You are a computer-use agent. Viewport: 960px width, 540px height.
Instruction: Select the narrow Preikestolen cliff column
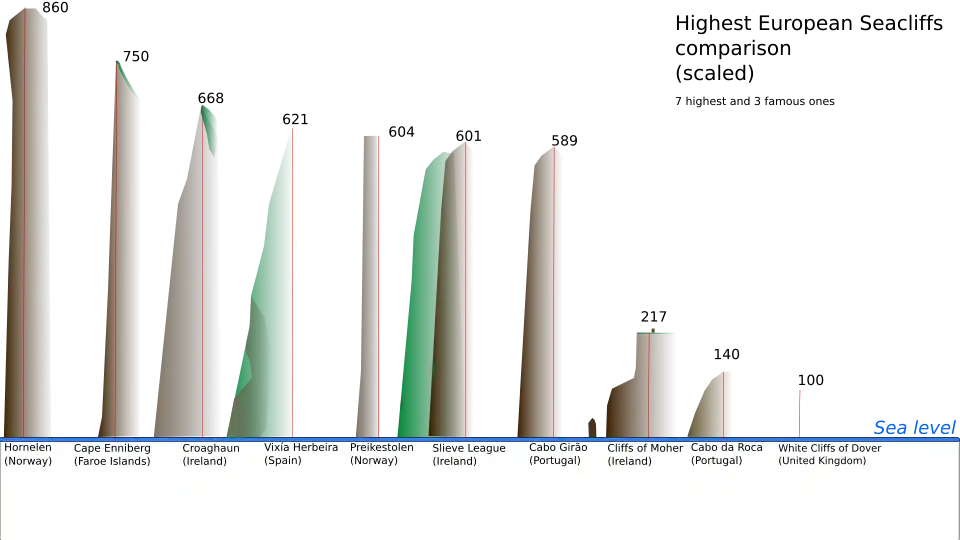pos(371,280)
